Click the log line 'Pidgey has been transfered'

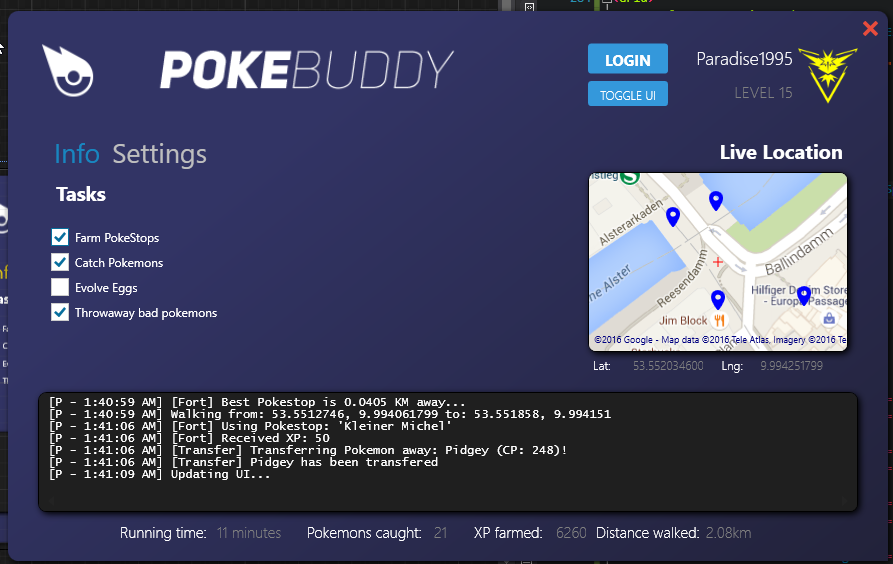(x=244, y=462)
